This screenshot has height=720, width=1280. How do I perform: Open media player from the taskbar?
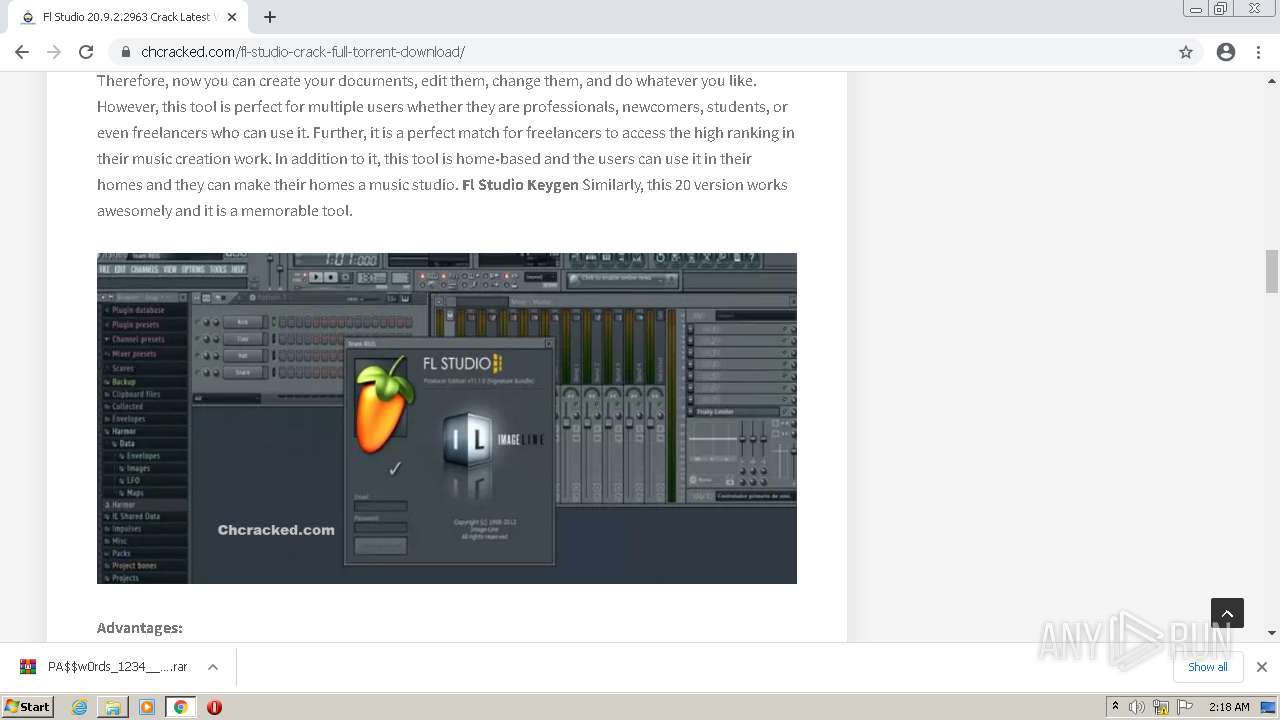(147, 707)
